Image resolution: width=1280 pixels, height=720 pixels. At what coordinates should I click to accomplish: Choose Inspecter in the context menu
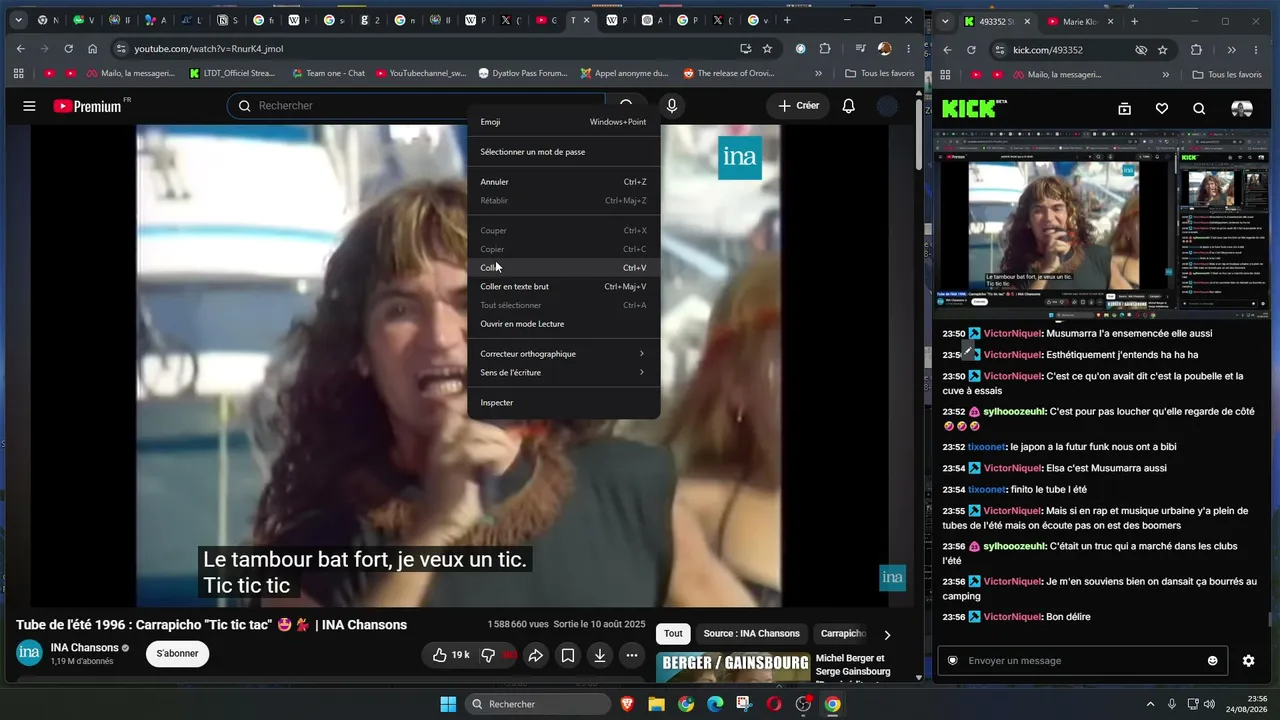click(564, 403)
